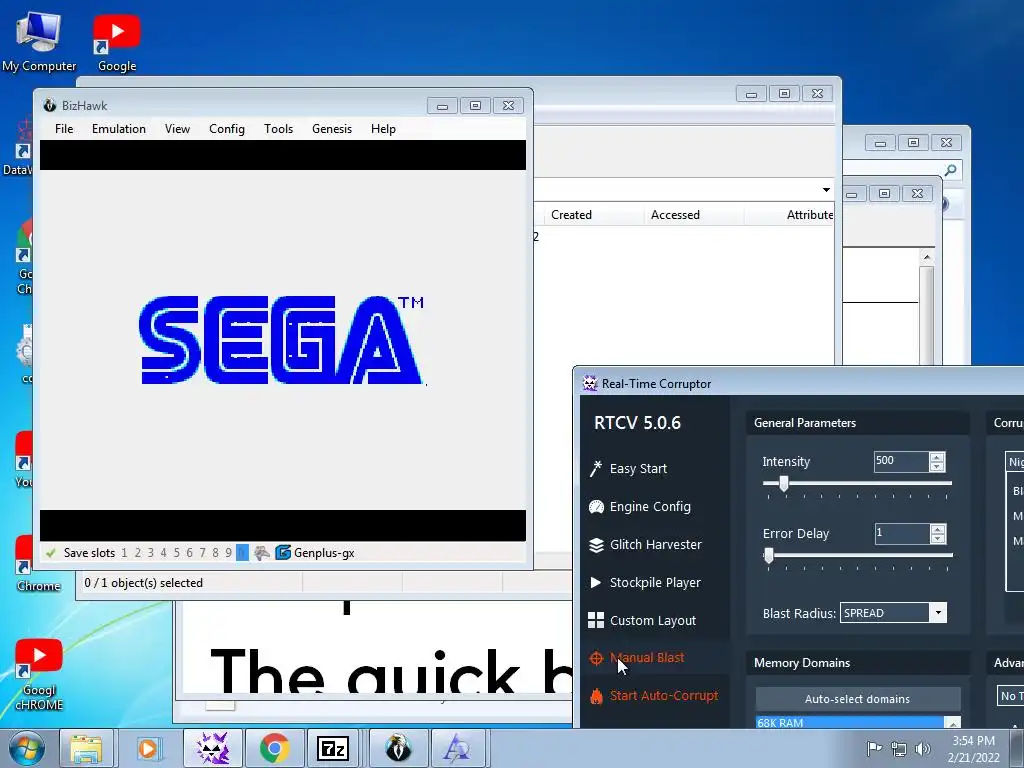The image size is (1024, 768).
Task: Open the Glitch Harvester
Action: tap(645, 545)
